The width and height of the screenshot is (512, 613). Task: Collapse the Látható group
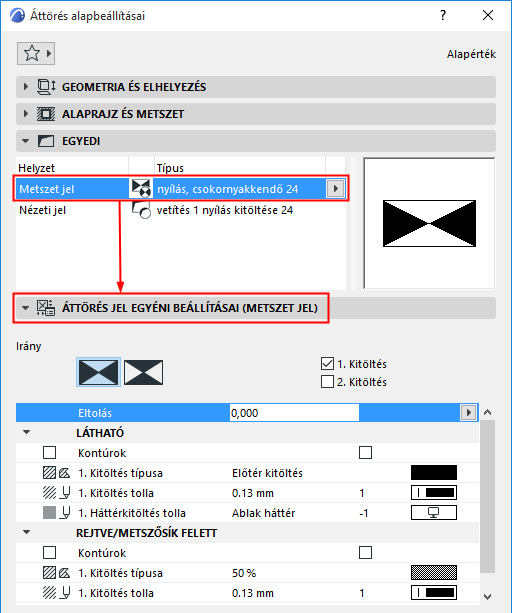point(27,432)
